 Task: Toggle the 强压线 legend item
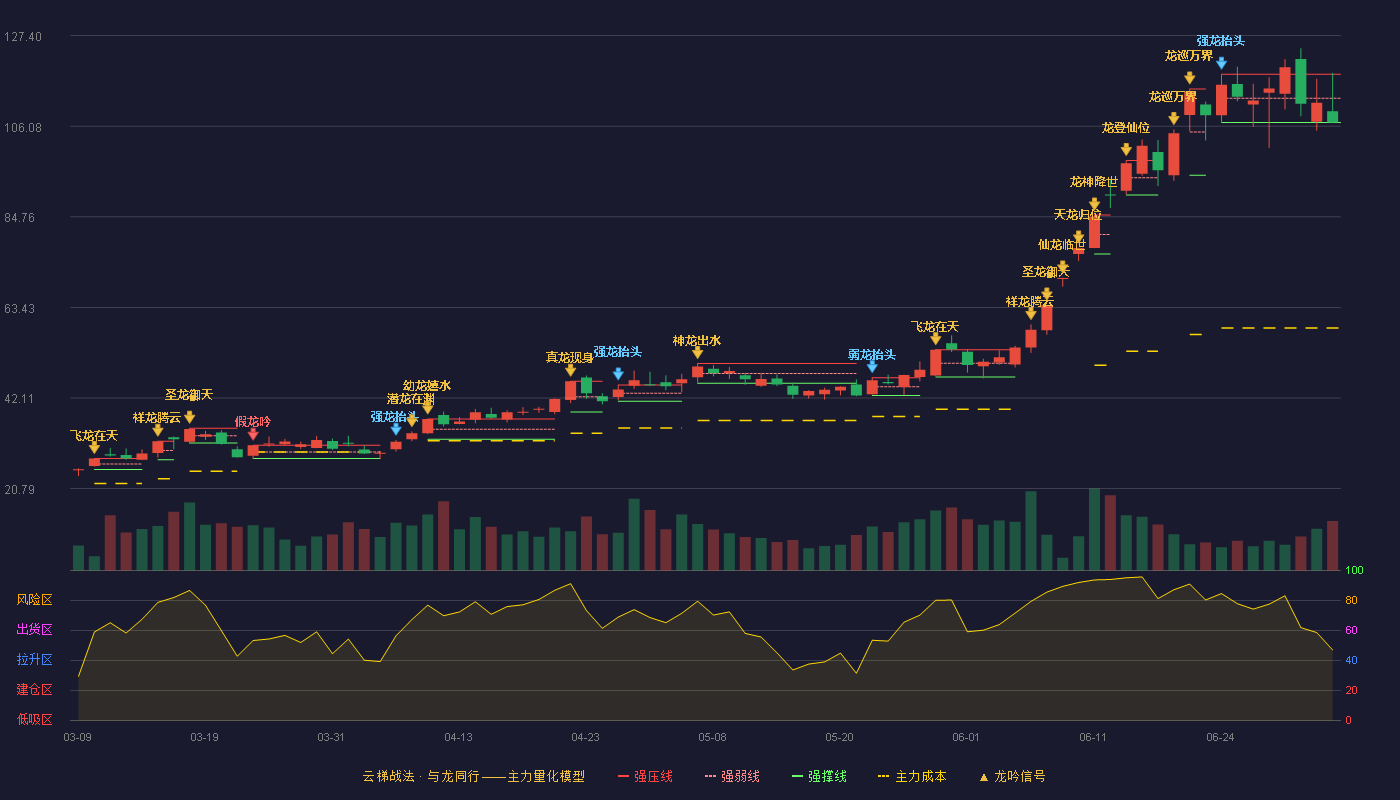coord(645,776)
